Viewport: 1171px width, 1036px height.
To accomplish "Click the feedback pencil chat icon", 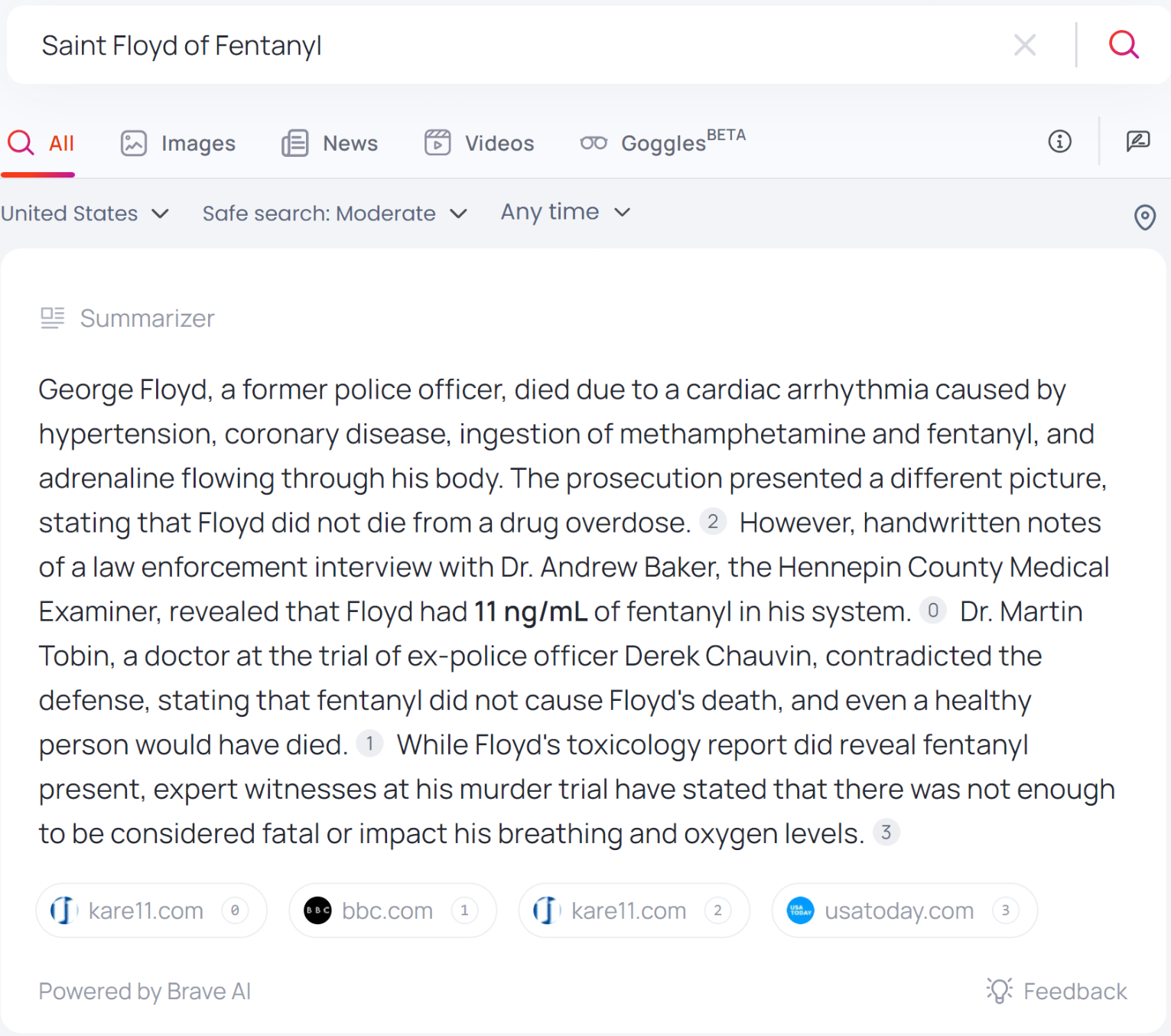I will coord(1137,142).
